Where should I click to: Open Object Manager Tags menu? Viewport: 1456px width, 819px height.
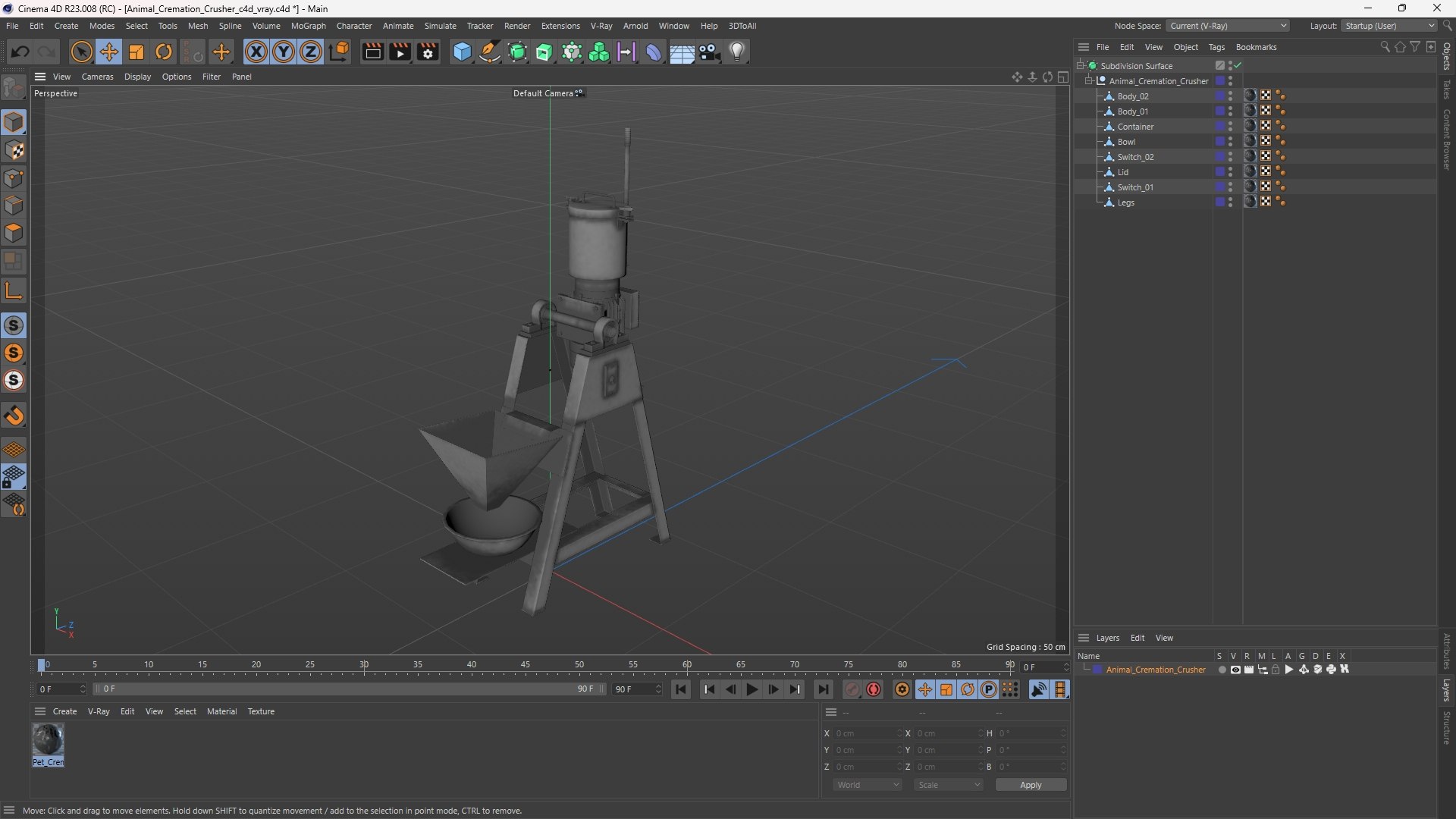pyautogui.click(x=1216, y=47)
